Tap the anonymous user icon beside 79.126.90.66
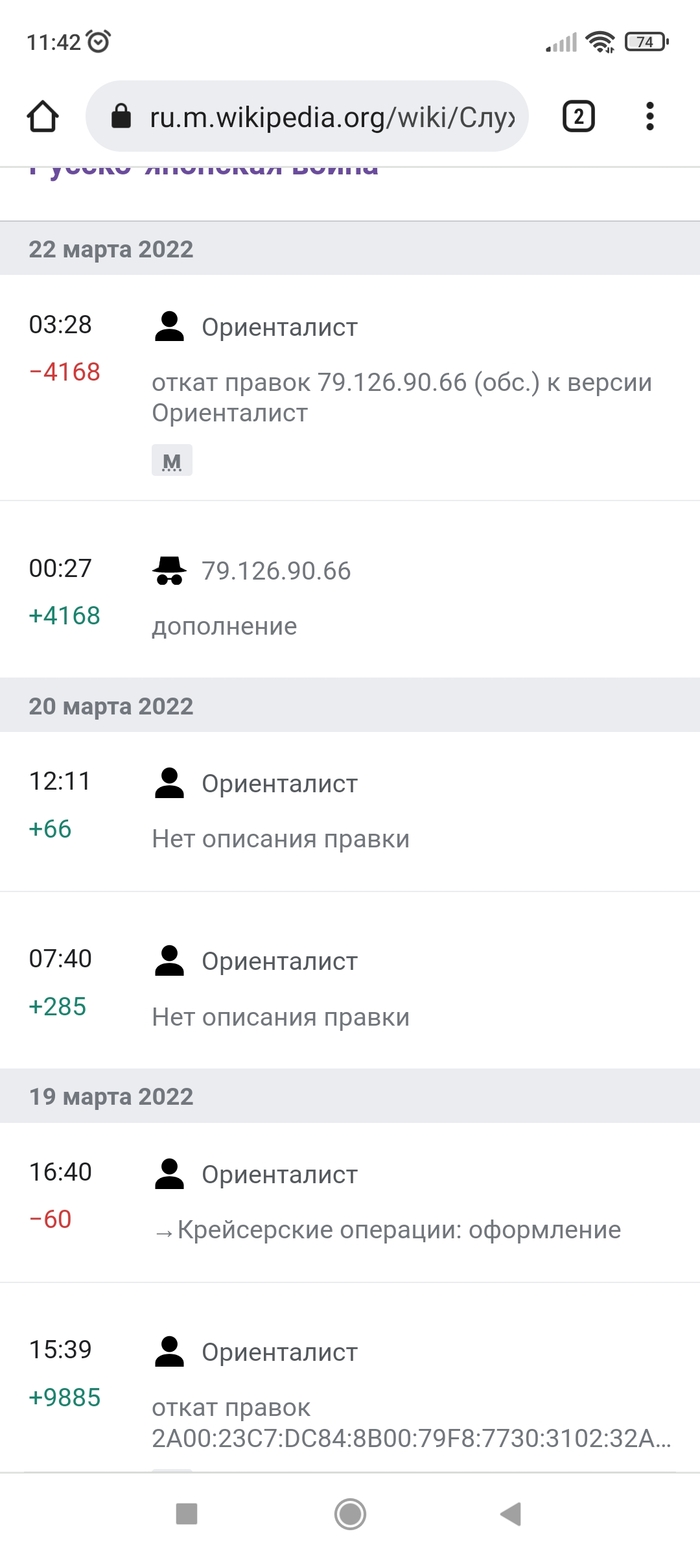The height and width of the screenshot is (1556, 700). [x=170, y=571]
